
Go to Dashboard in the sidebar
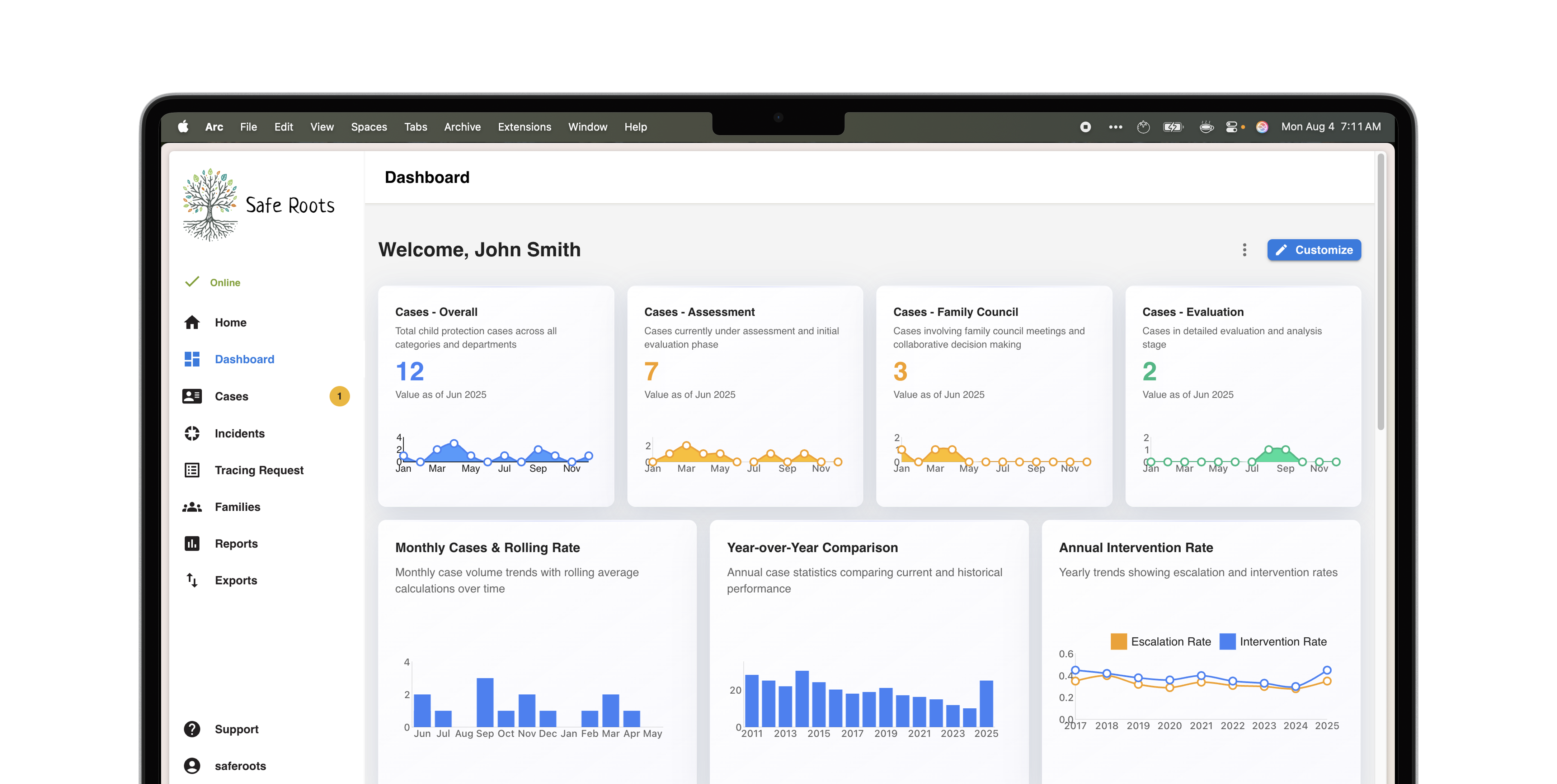[x=244, y=359]
